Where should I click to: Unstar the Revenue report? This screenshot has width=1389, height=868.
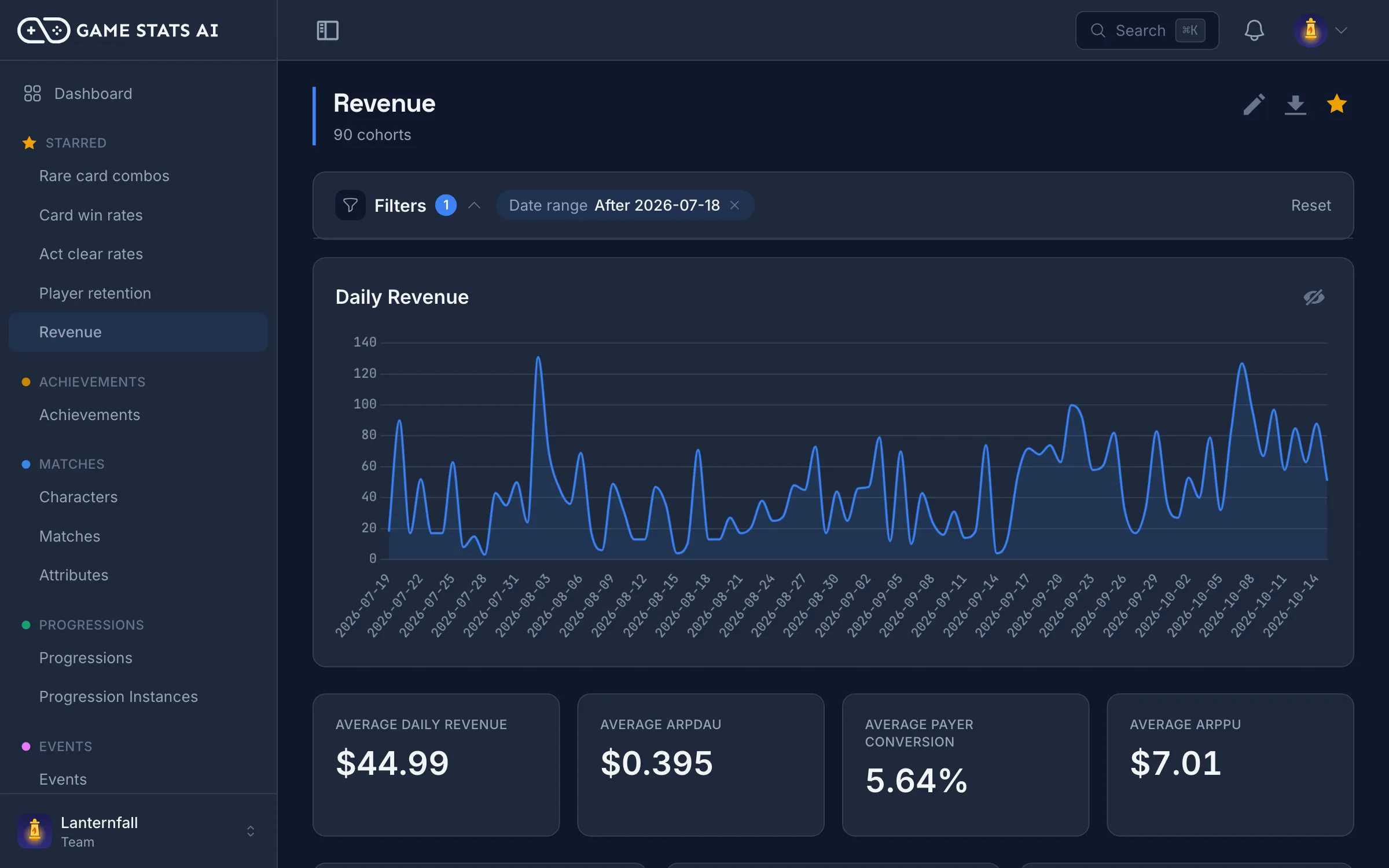coord(1337,104)
